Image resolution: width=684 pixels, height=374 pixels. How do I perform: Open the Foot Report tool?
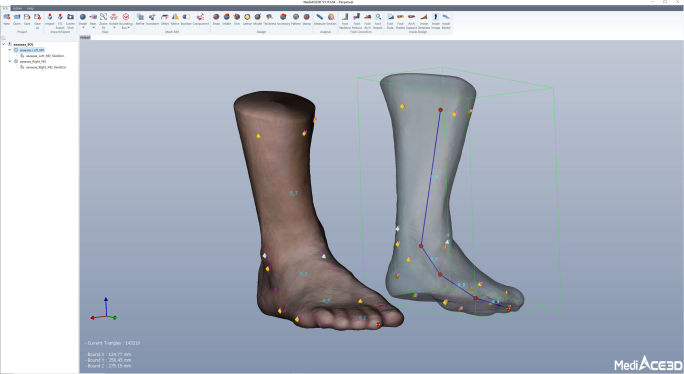tap(378, 21)
